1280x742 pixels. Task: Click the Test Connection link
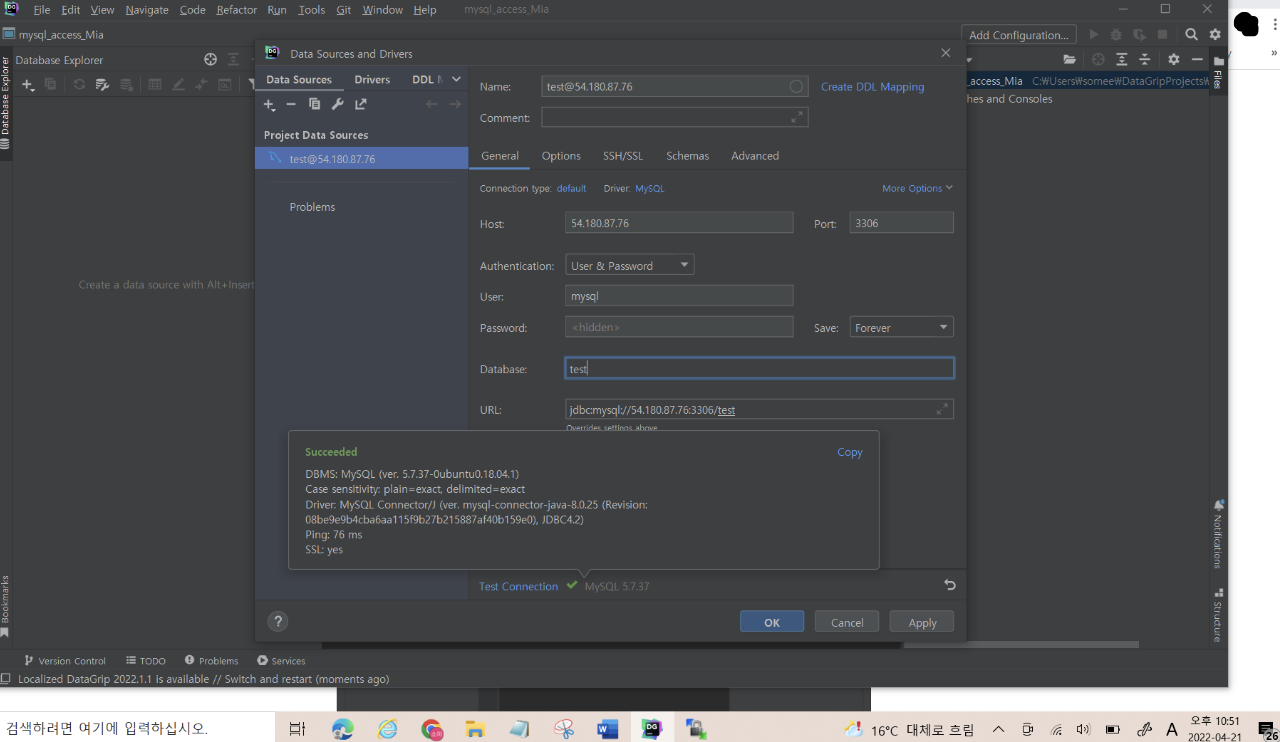click(518, 586)
